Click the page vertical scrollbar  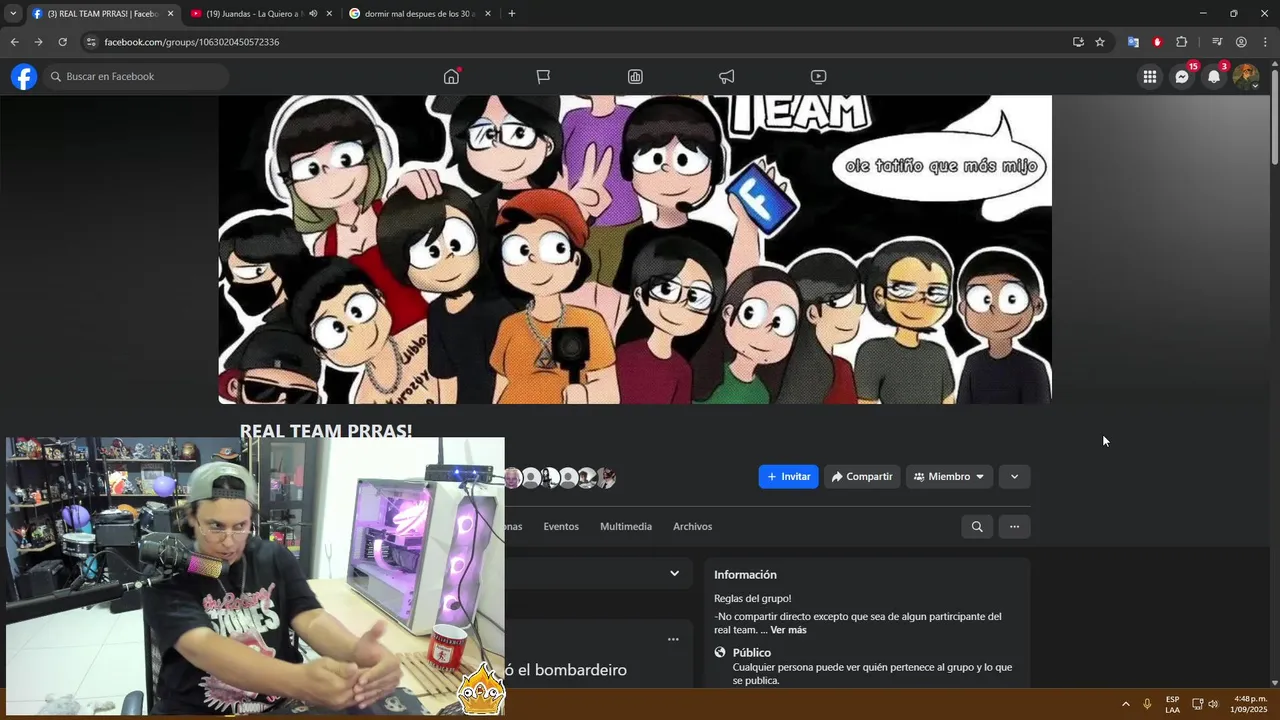(x=1274, y=116)
